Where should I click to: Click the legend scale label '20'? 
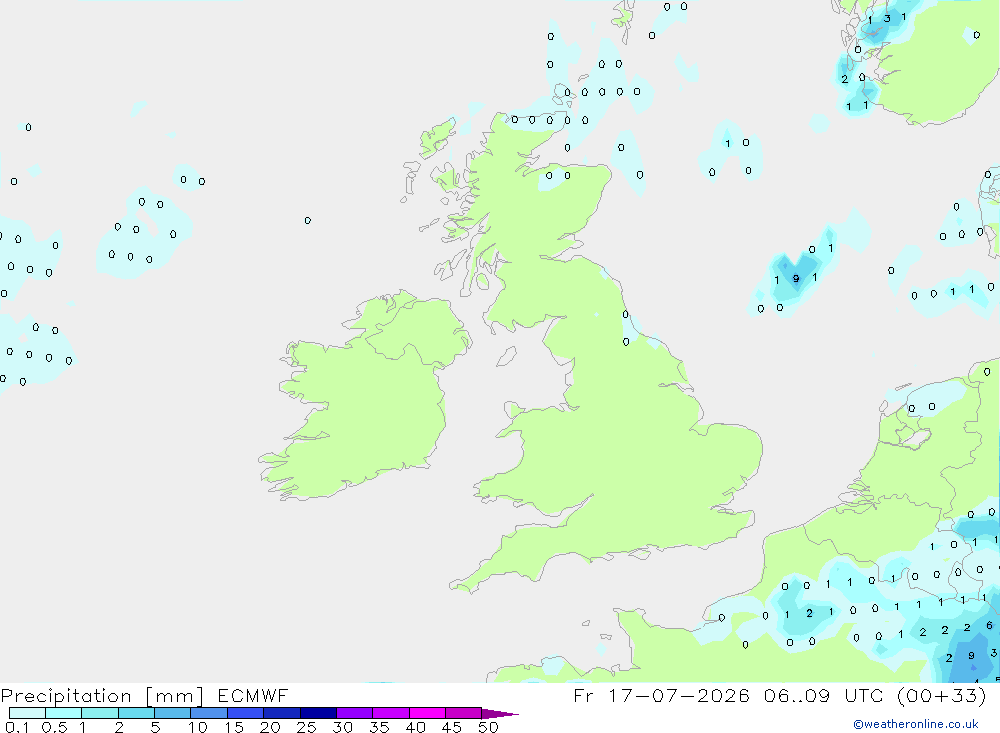[x=270, y=727]
